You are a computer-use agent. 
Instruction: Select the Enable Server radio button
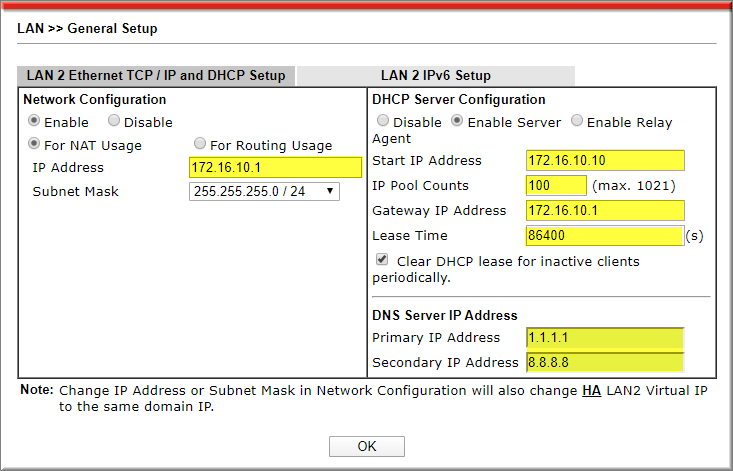click(x=458, y=121)
